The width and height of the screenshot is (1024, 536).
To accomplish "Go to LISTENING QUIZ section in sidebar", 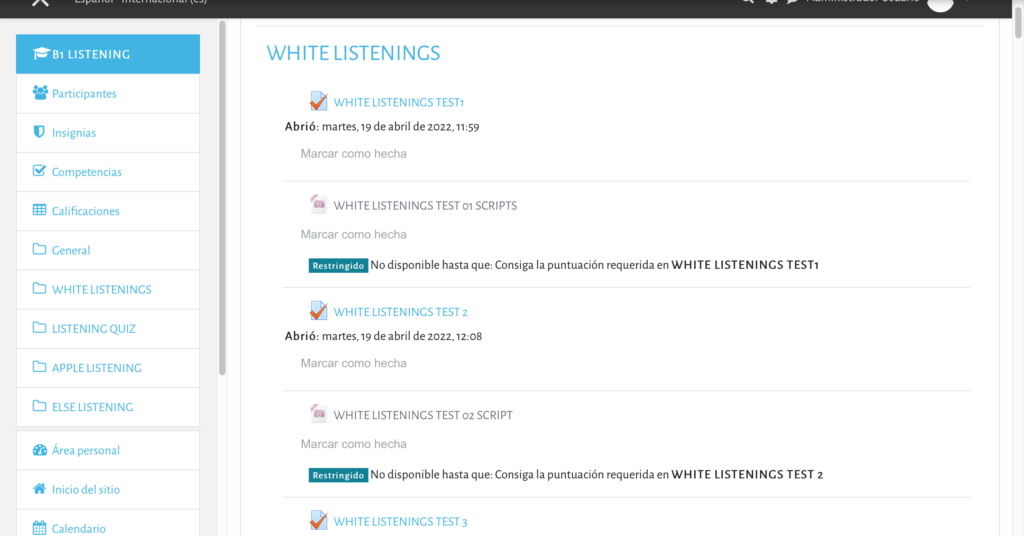I will [x=93, y=328].
